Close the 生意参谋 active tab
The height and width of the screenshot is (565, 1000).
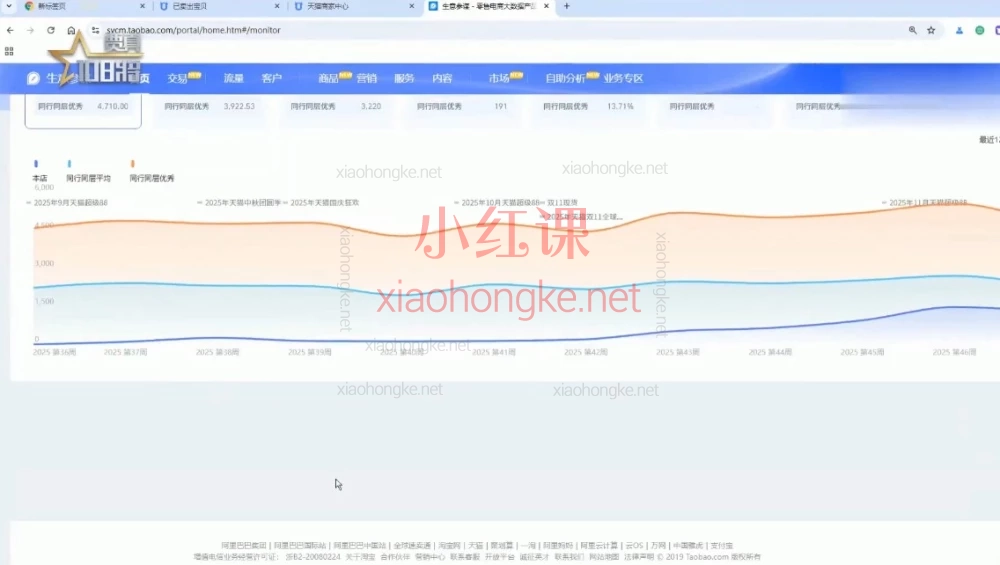click(547, 6)
